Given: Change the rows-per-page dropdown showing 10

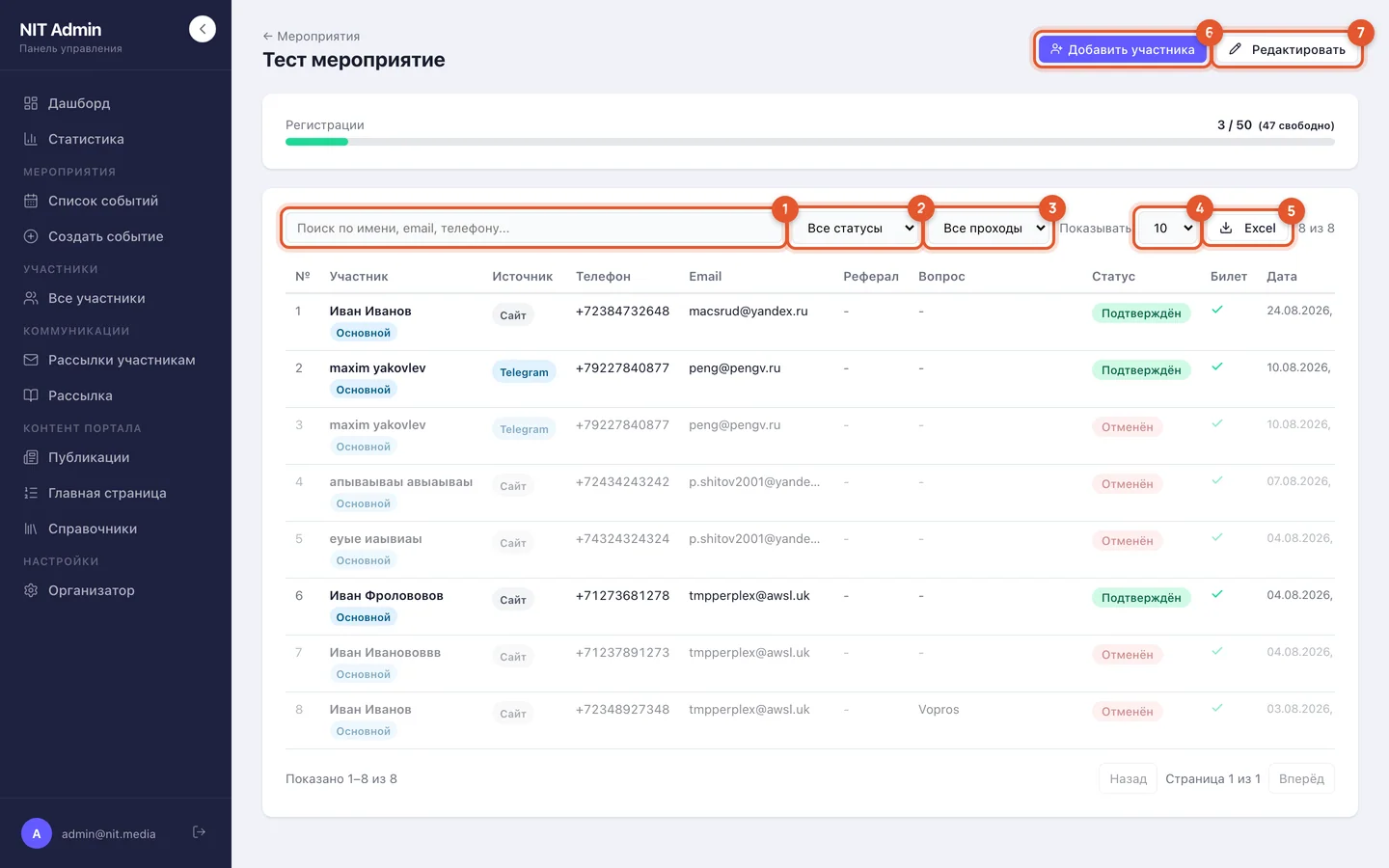Looking at the screenshot, I should coord(1168,229).
